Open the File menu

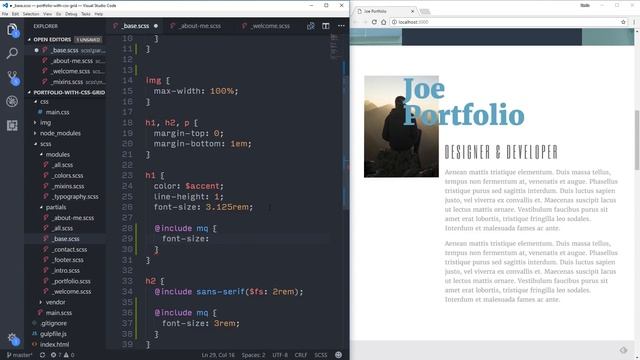click(x=5, y=14)
